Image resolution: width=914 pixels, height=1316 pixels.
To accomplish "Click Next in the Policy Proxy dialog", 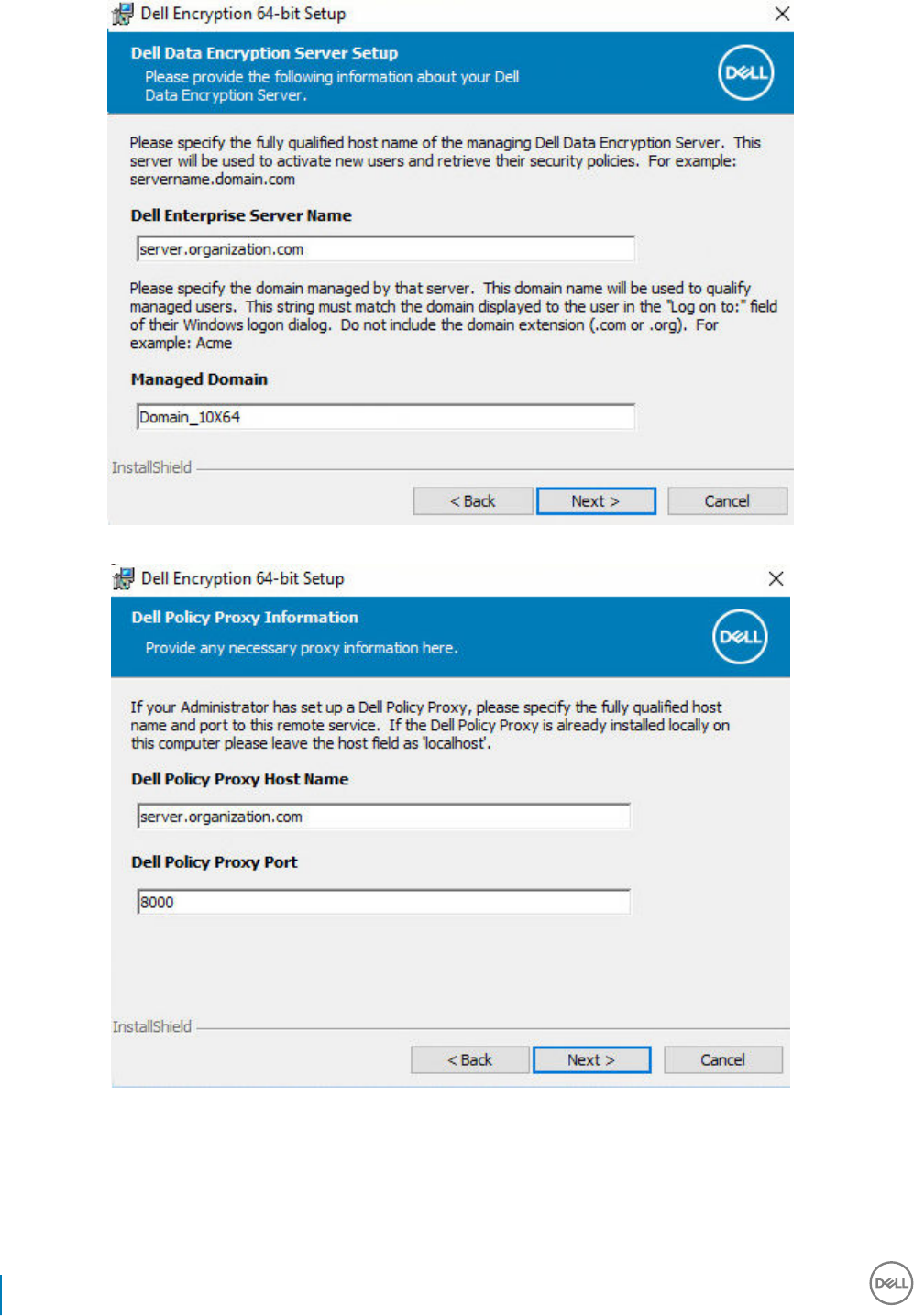I will click(591, 1060).
